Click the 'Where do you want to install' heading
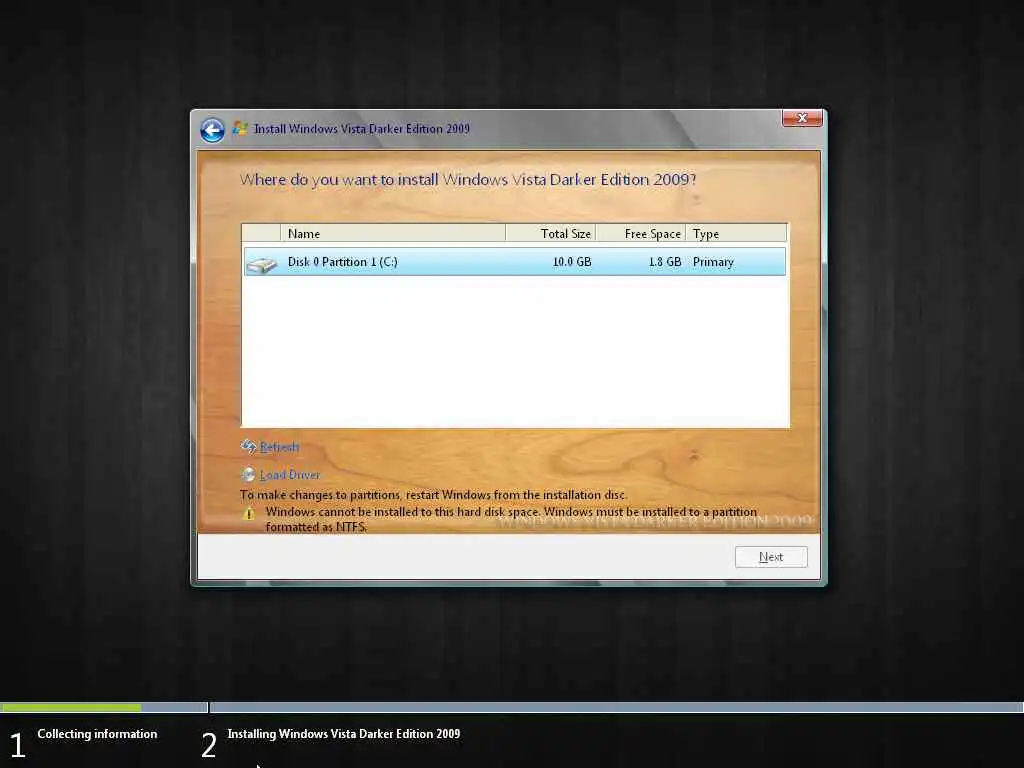 [x=468, y=180]
